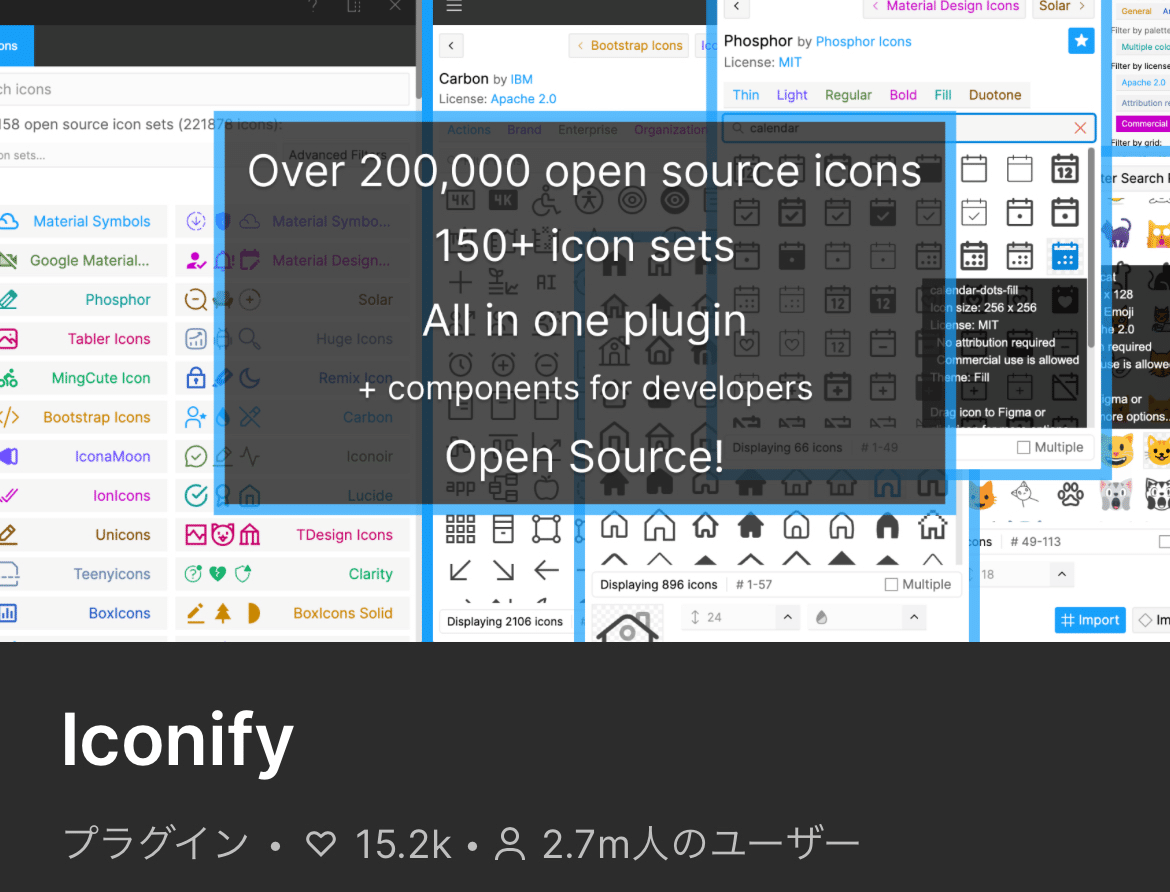Clear the calendar search with the red X

click(1080, 128)
